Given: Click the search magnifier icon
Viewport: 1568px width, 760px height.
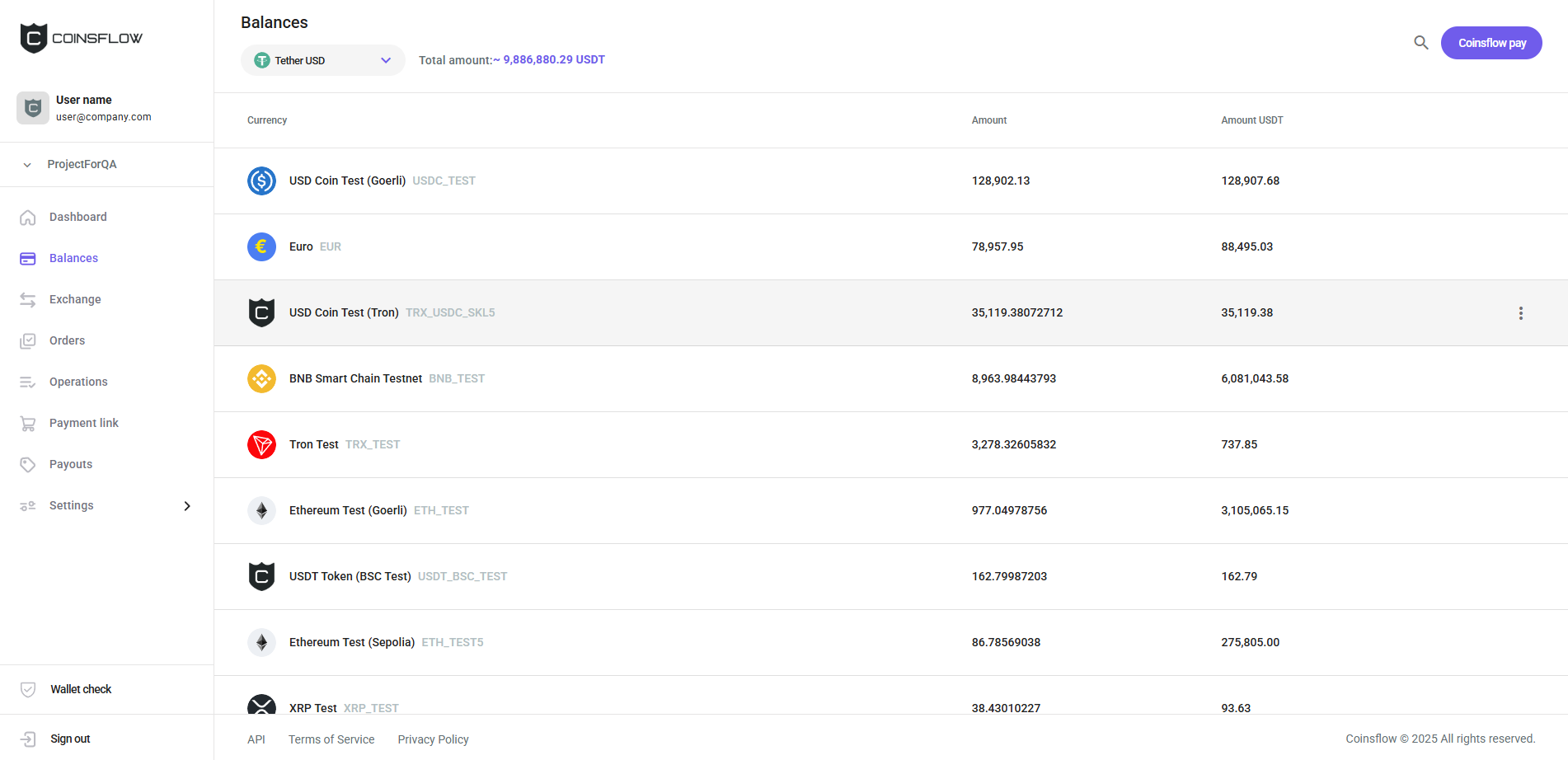Looking at the screenshot, I should coord(1420,43).
